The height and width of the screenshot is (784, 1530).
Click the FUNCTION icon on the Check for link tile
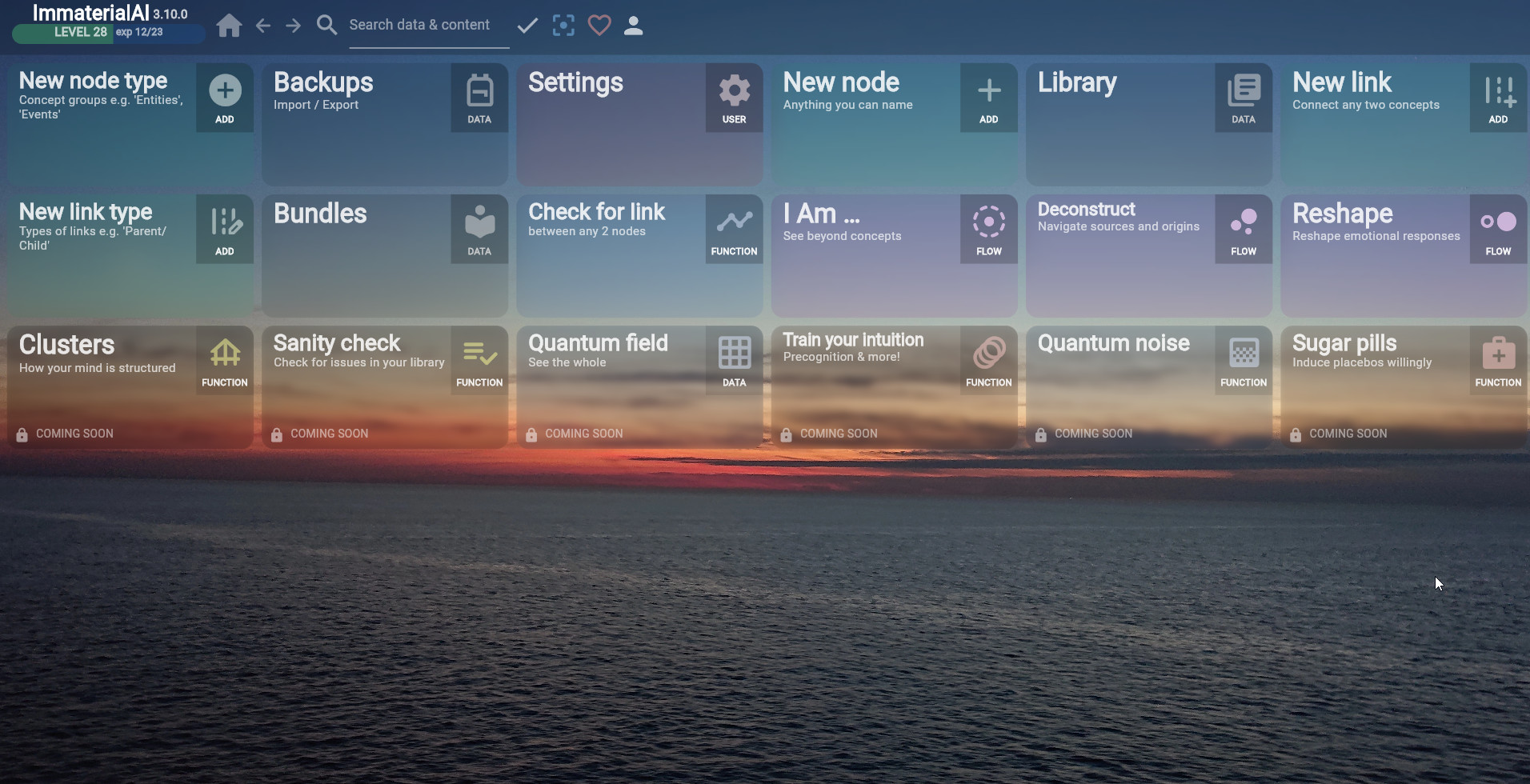click(x=733, y=222)
